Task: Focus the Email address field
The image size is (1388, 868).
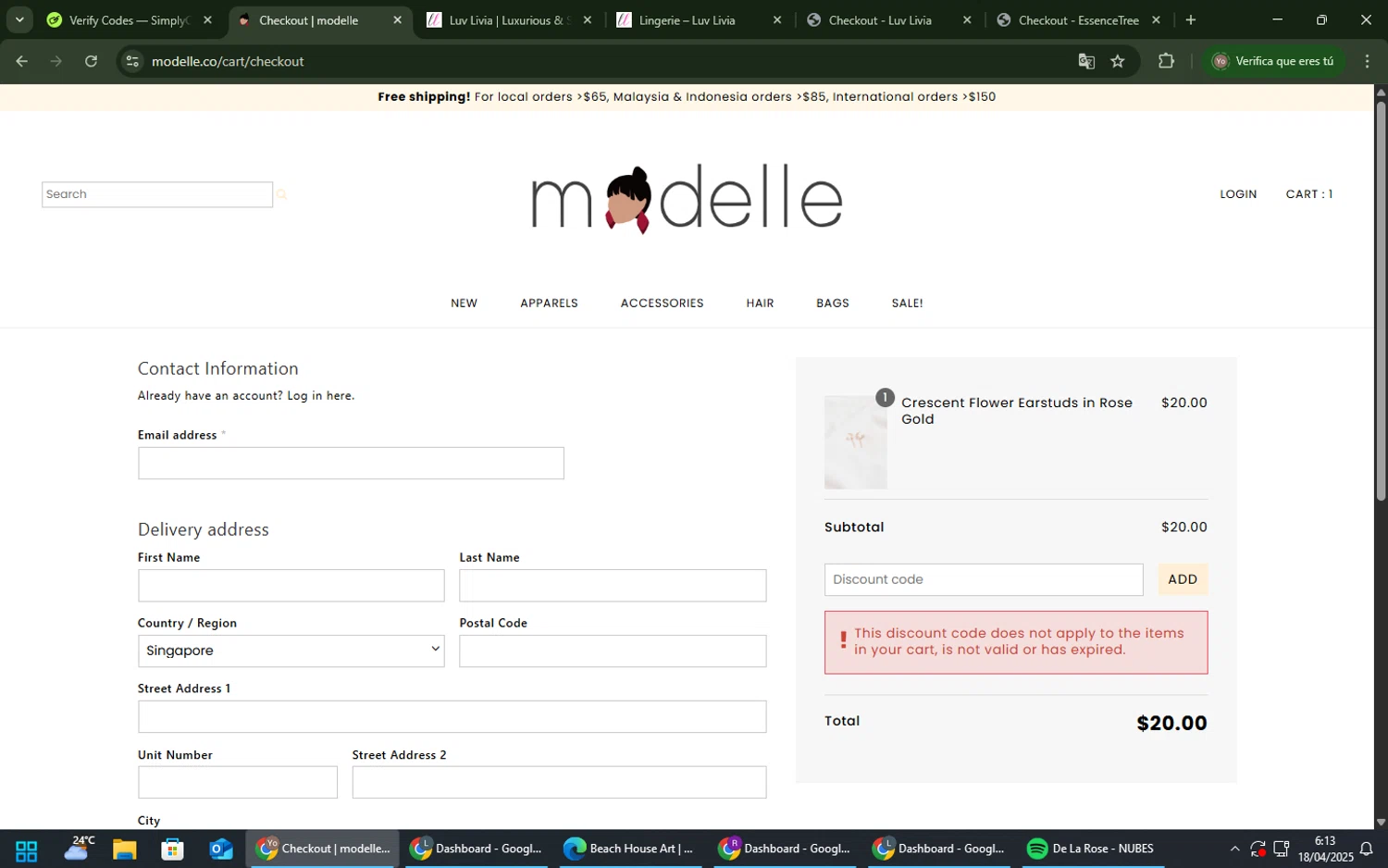Action: tap(351, 464)
